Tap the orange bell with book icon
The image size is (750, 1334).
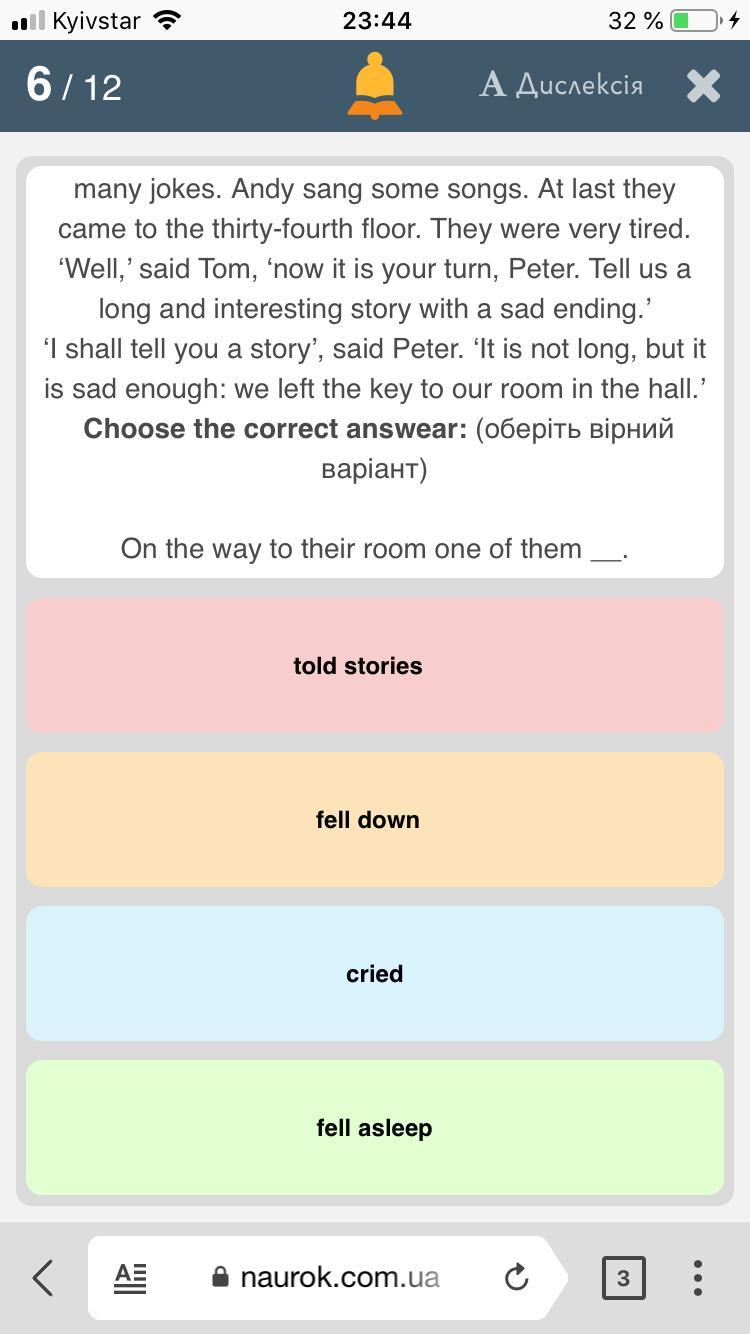(x=375, y=86)
